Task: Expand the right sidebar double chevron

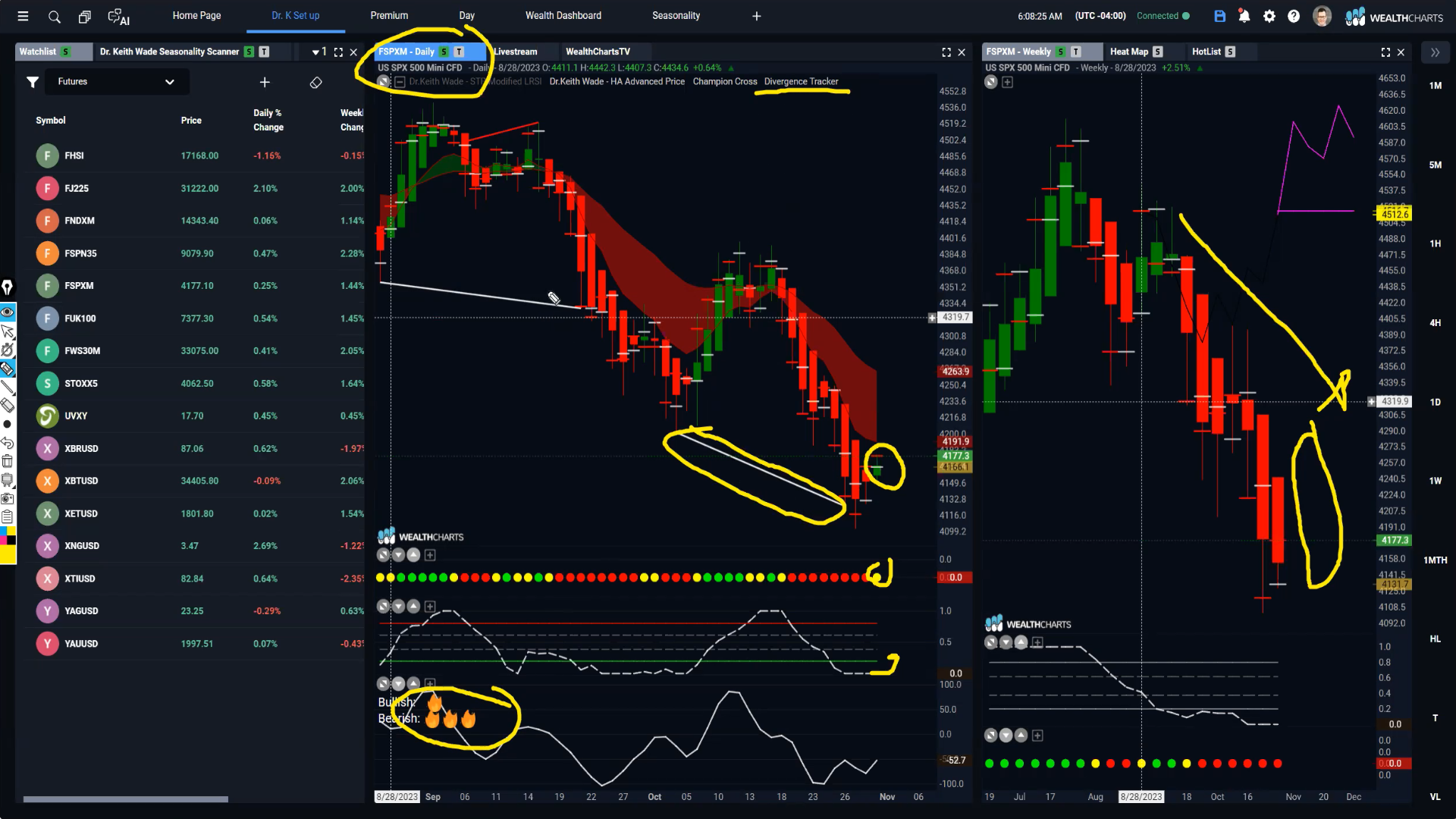Action: (1435, 52)
